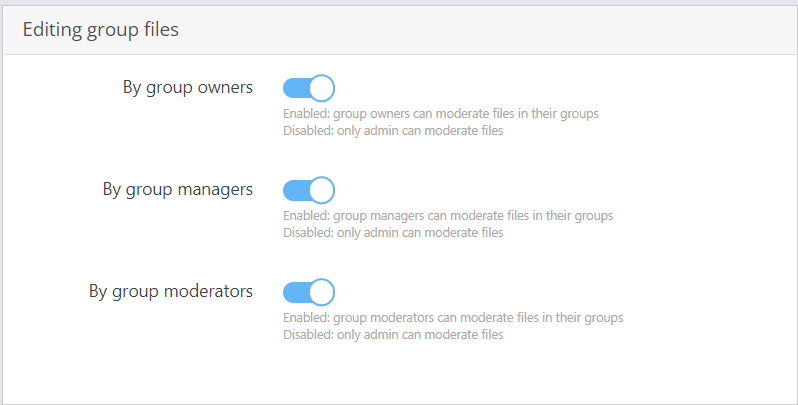The height and width of the screenshot is (405, 798).
Task: Click "Disabled: only admin" hint under group managers
Action: [x=393, y=233]
